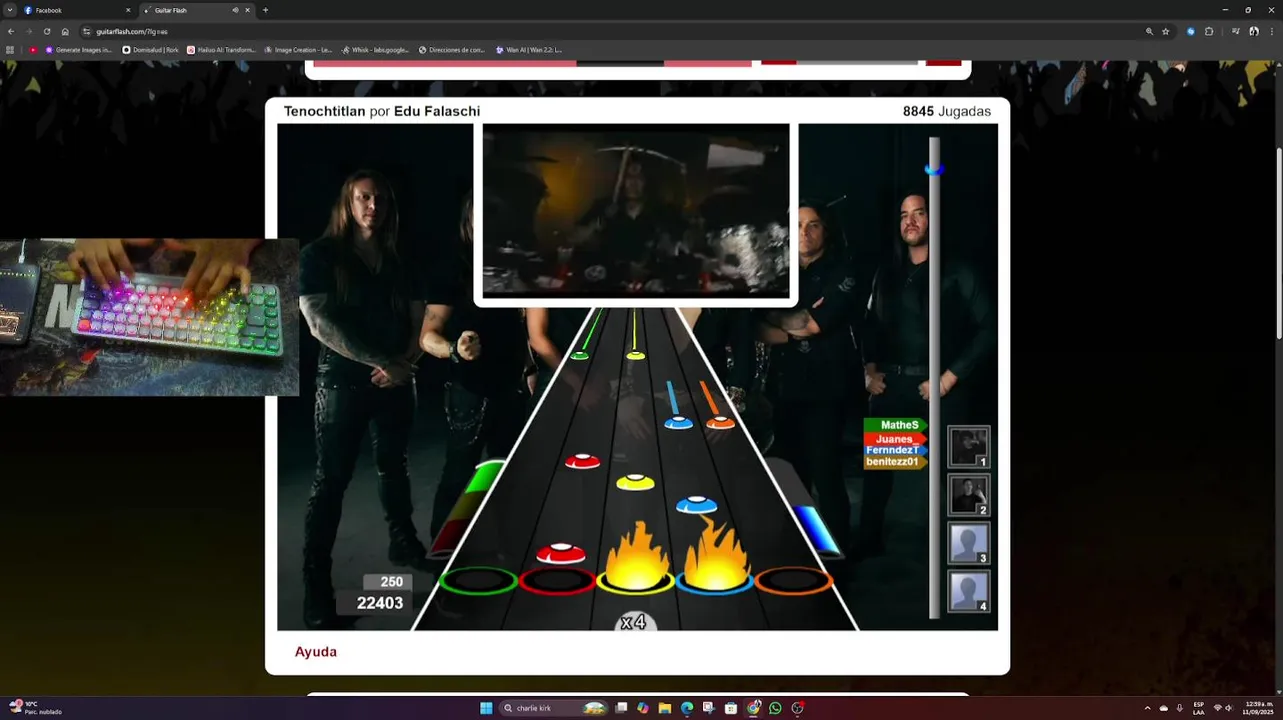Screen dimensions: 1283x720
Task: Close the Facebook tab
Action: click(128, 10)
